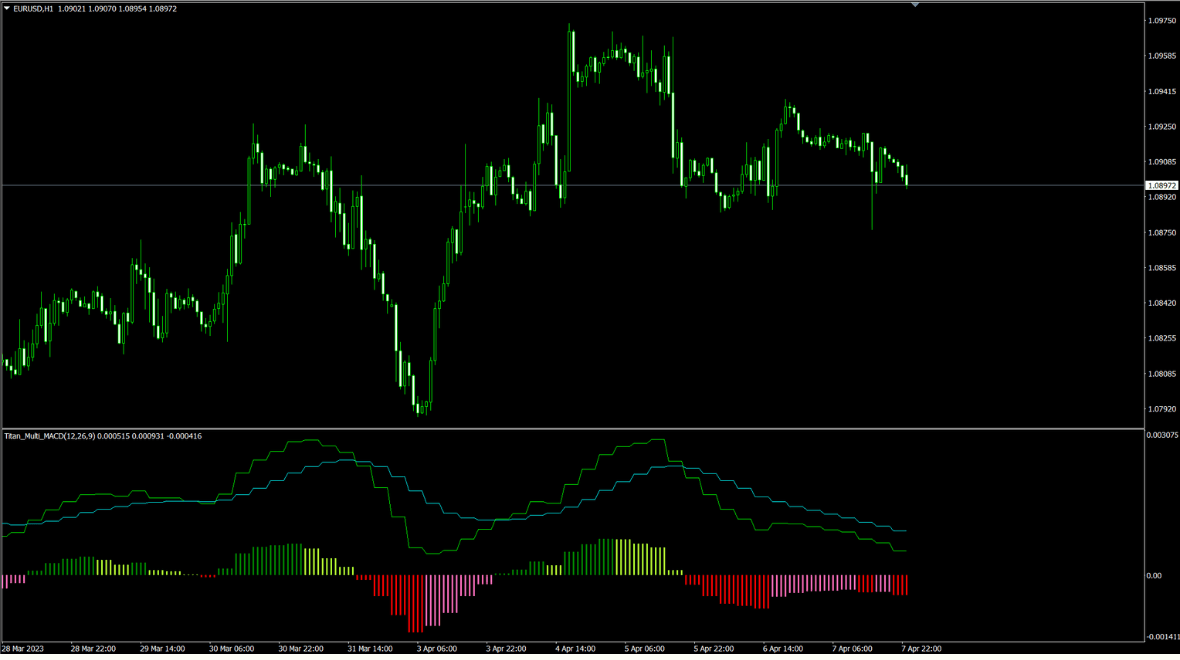
Task: Click the chart shift marker triangle
Action: pyautogui.click(x=915, y=5)
